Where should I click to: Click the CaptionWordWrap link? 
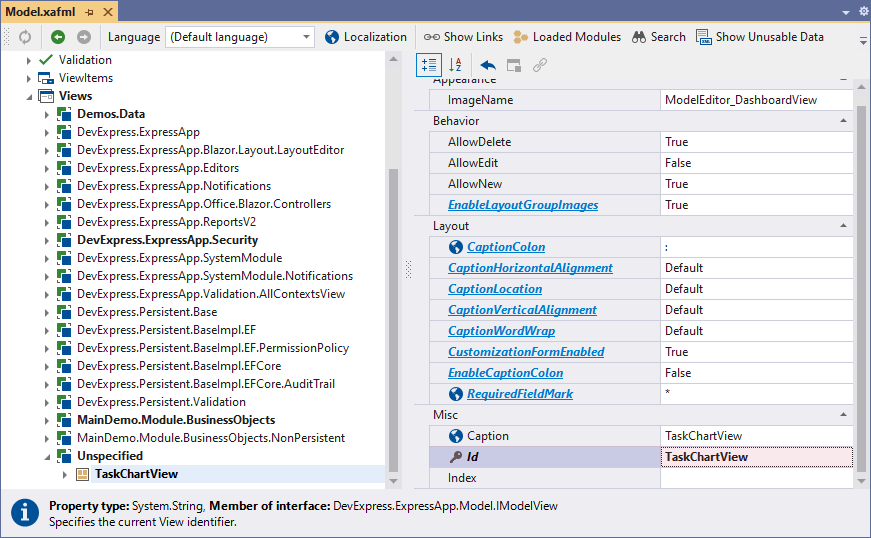501,331
